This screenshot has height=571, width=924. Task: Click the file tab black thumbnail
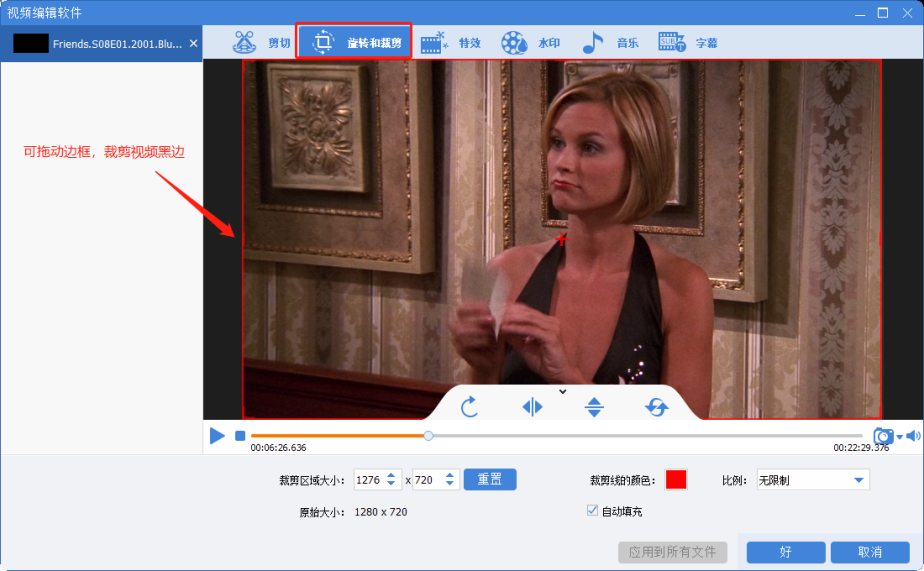click(31, 44)
